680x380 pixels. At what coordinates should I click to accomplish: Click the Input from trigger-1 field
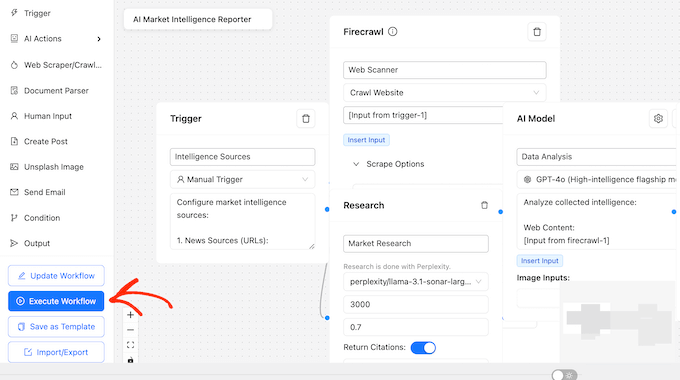(x=423, y=115)
